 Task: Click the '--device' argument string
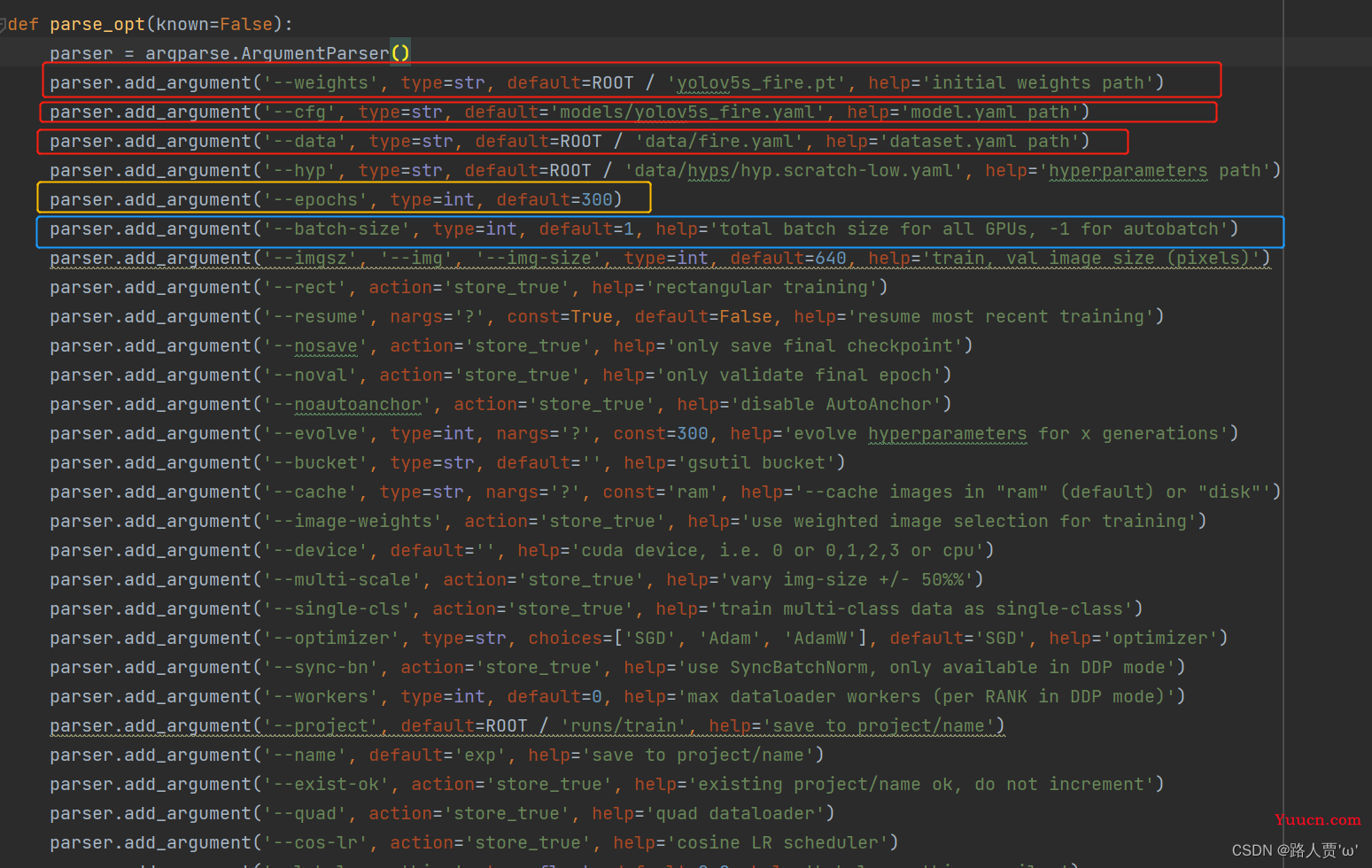pyautogui.click(x=315, y=551)
